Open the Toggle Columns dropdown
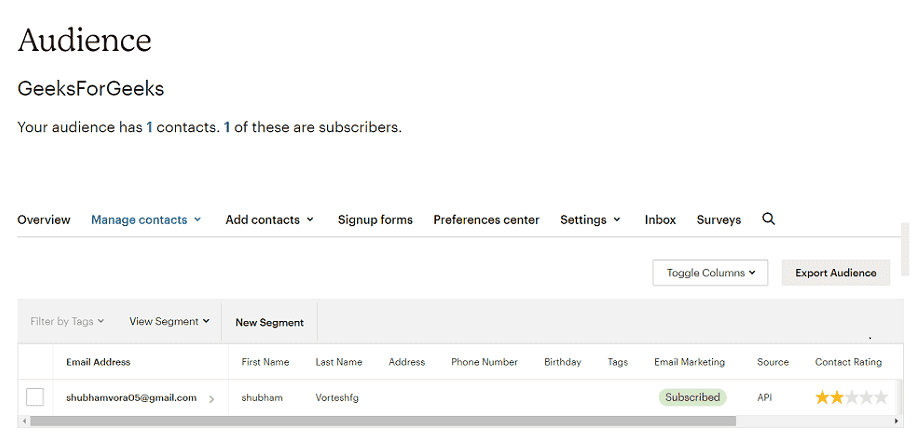 tap(710, 272)
